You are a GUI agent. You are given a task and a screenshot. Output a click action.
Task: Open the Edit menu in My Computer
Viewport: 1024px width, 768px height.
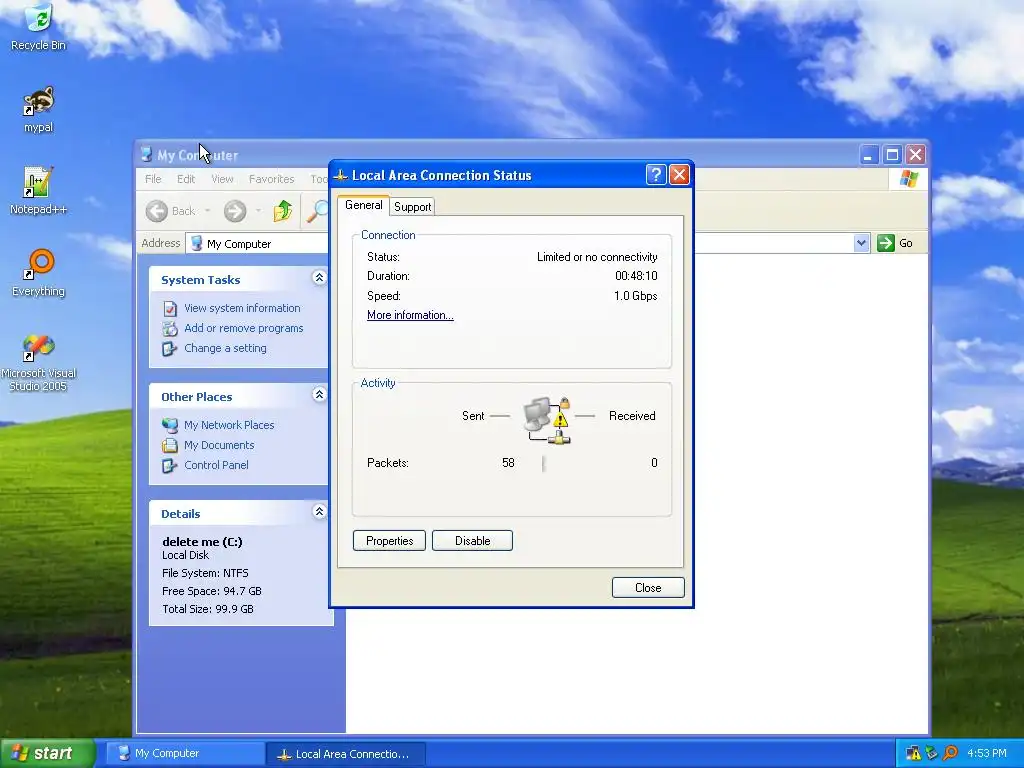point(186,179)
